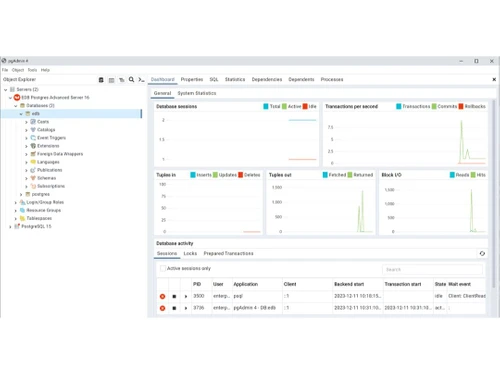Enable the Active sessions only checkbox

[163, 268]
